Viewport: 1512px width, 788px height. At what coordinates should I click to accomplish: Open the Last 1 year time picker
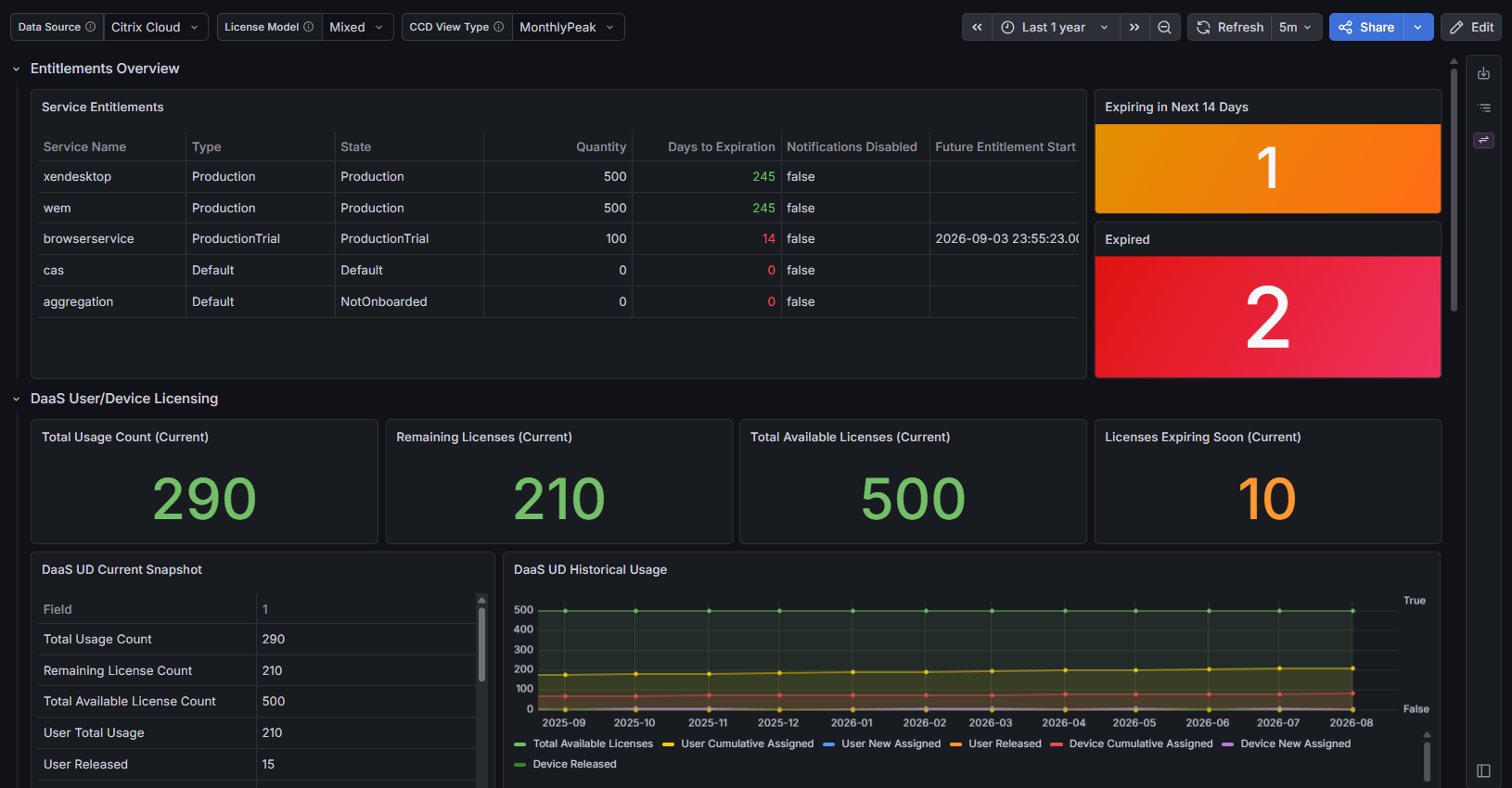[1056, 27]
